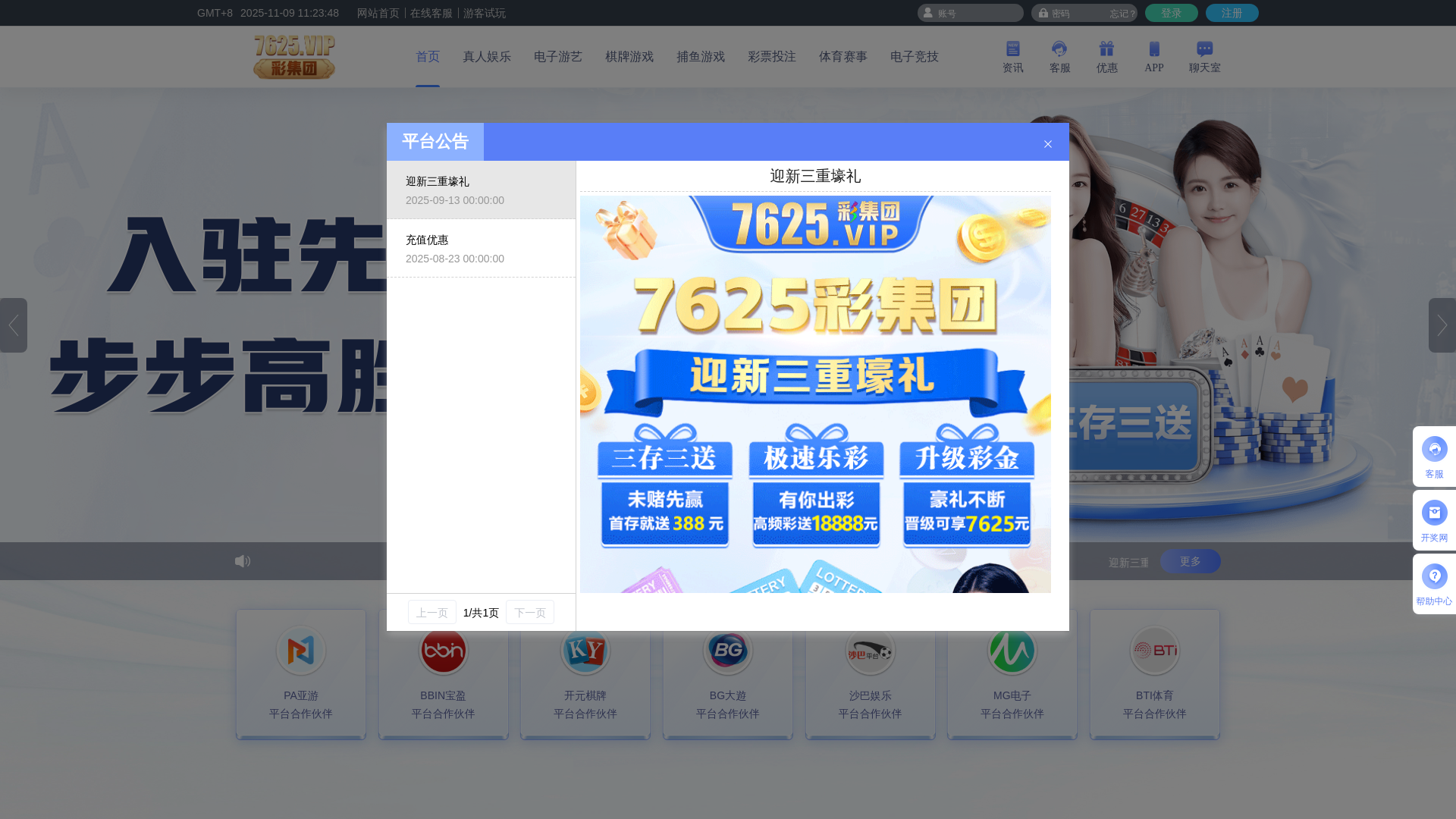Click the 上一页 pagination button

tap(432, 612)
